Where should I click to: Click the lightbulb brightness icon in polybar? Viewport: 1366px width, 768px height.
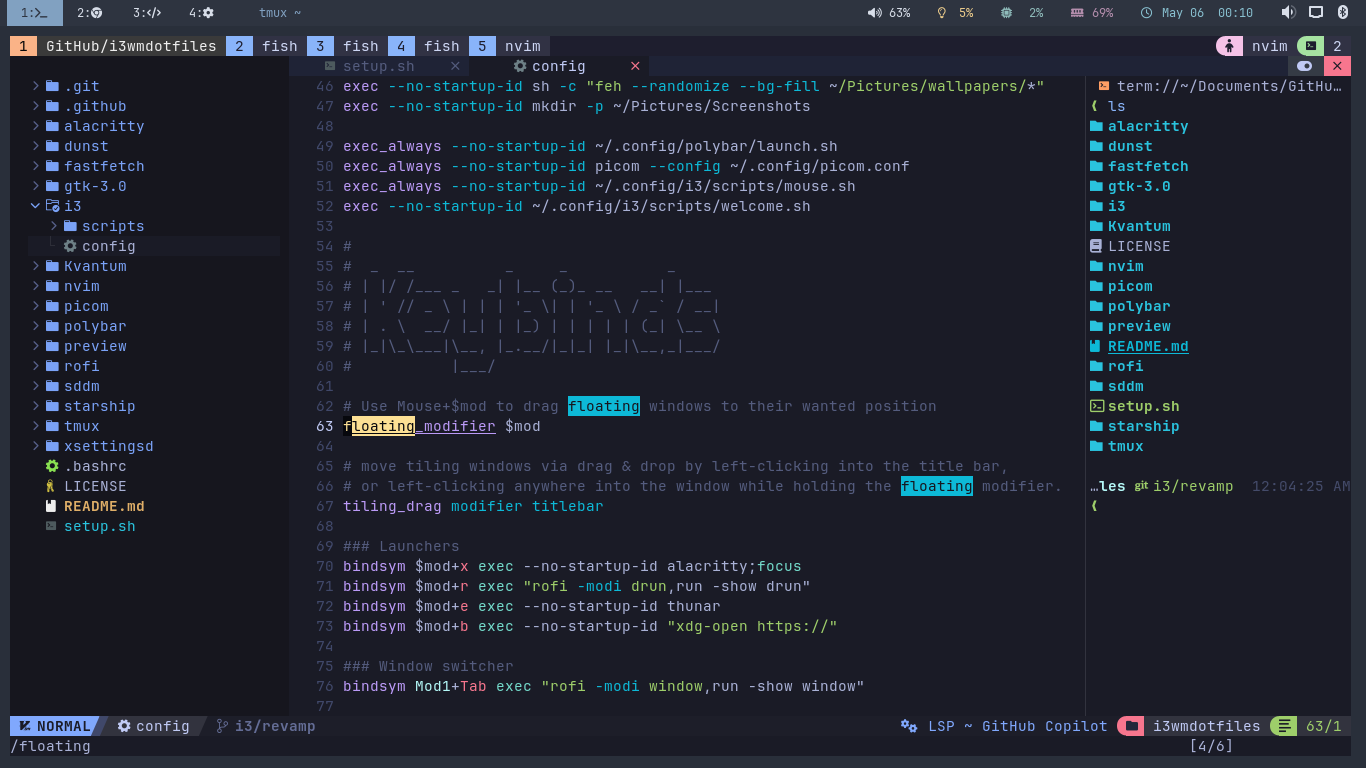pyautogui.click(x=941, y=13)
